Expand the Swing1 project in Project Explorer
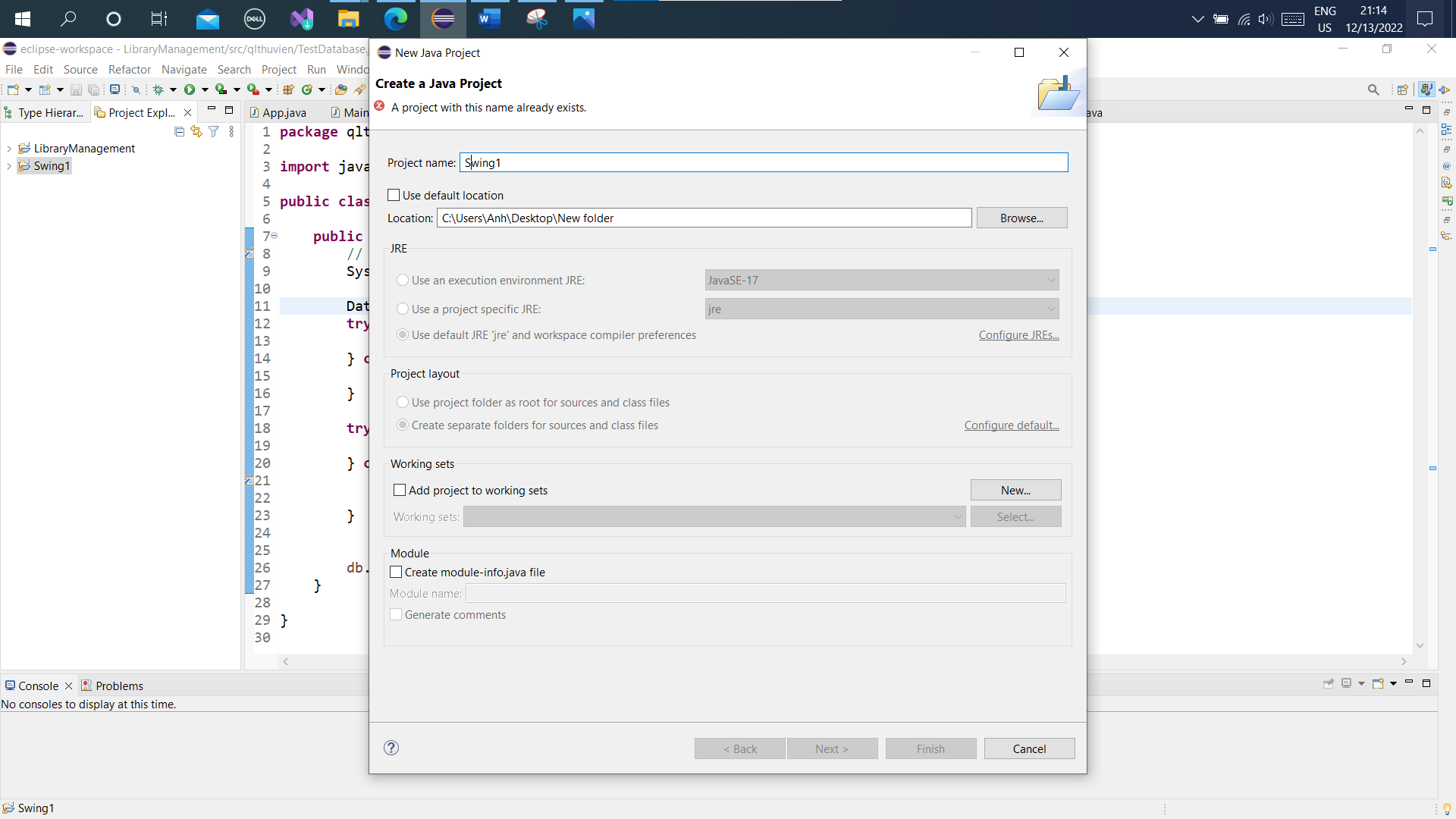The image size is (1456, 819). tap(9, 166)
